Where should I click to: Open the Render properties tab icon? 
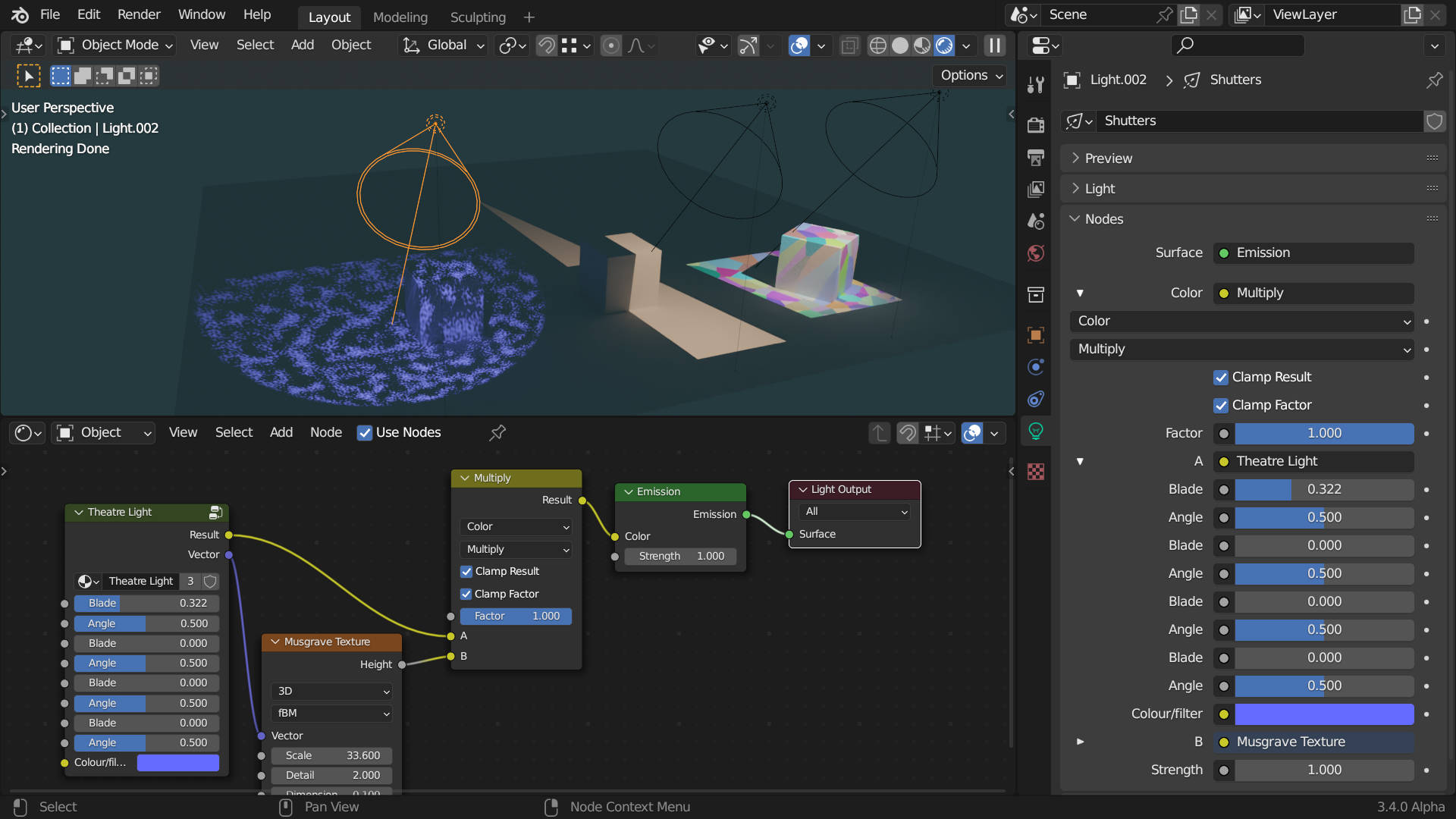tap(1036, 125)
